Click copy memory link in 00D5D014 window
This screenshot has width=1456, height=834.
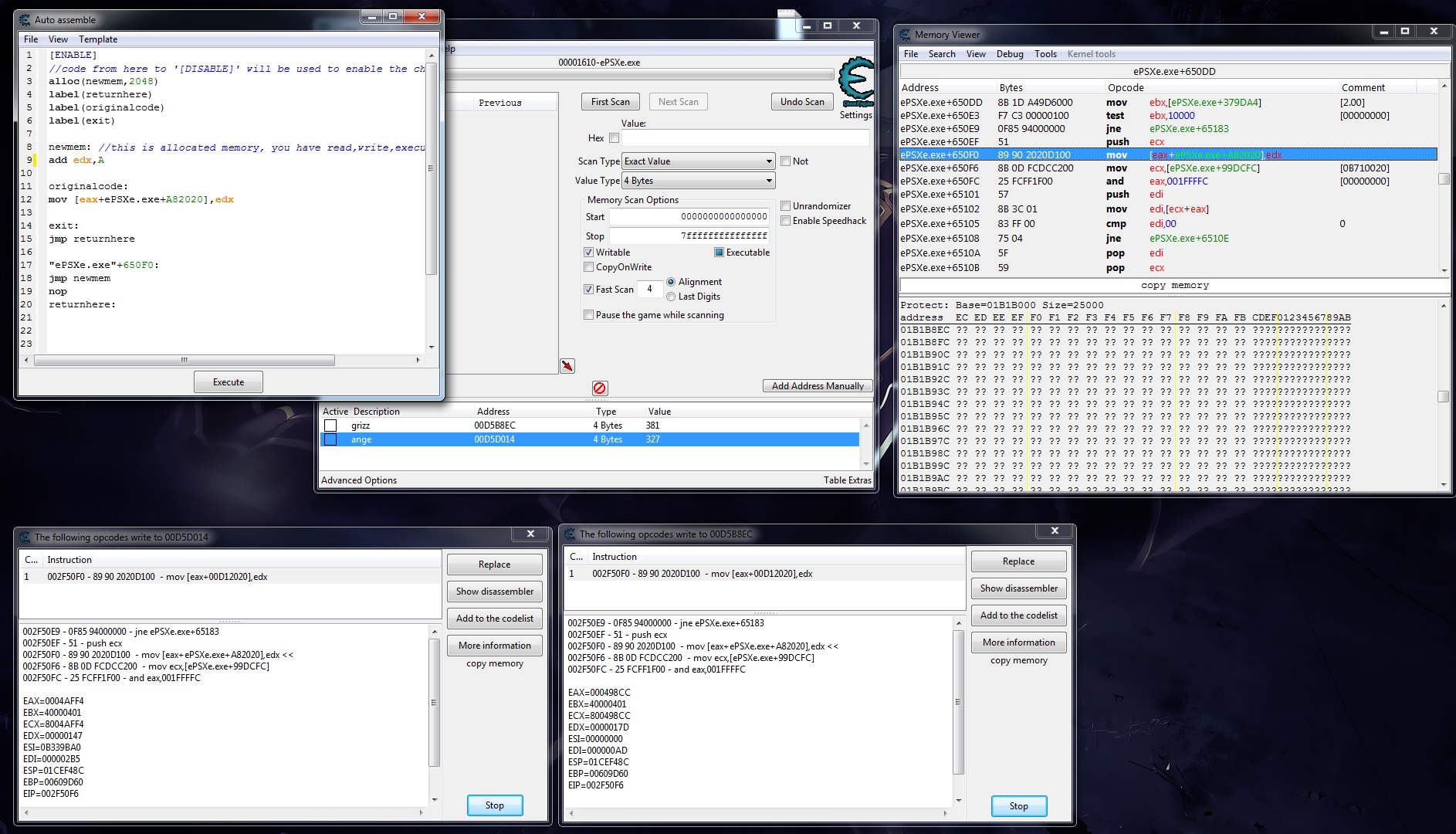click(x=495, y=663)
